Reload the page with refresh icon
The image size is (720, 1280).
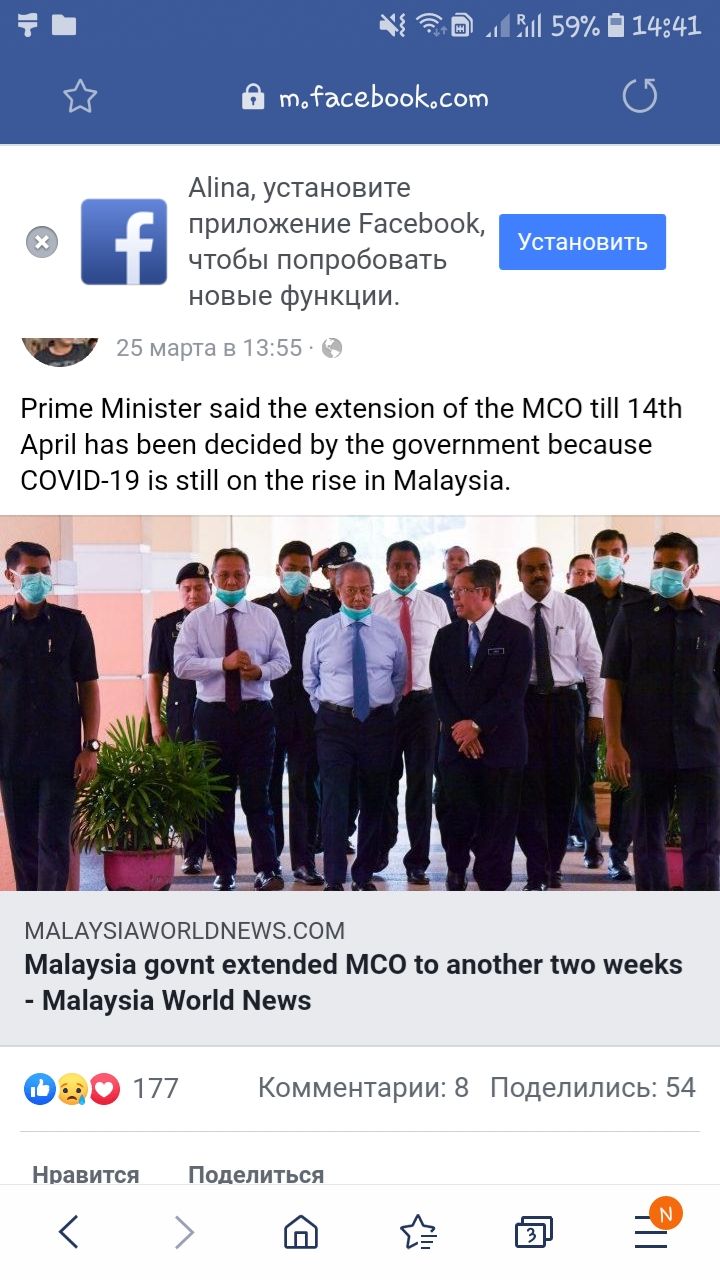pyautogui.click(x=640, y=96)
